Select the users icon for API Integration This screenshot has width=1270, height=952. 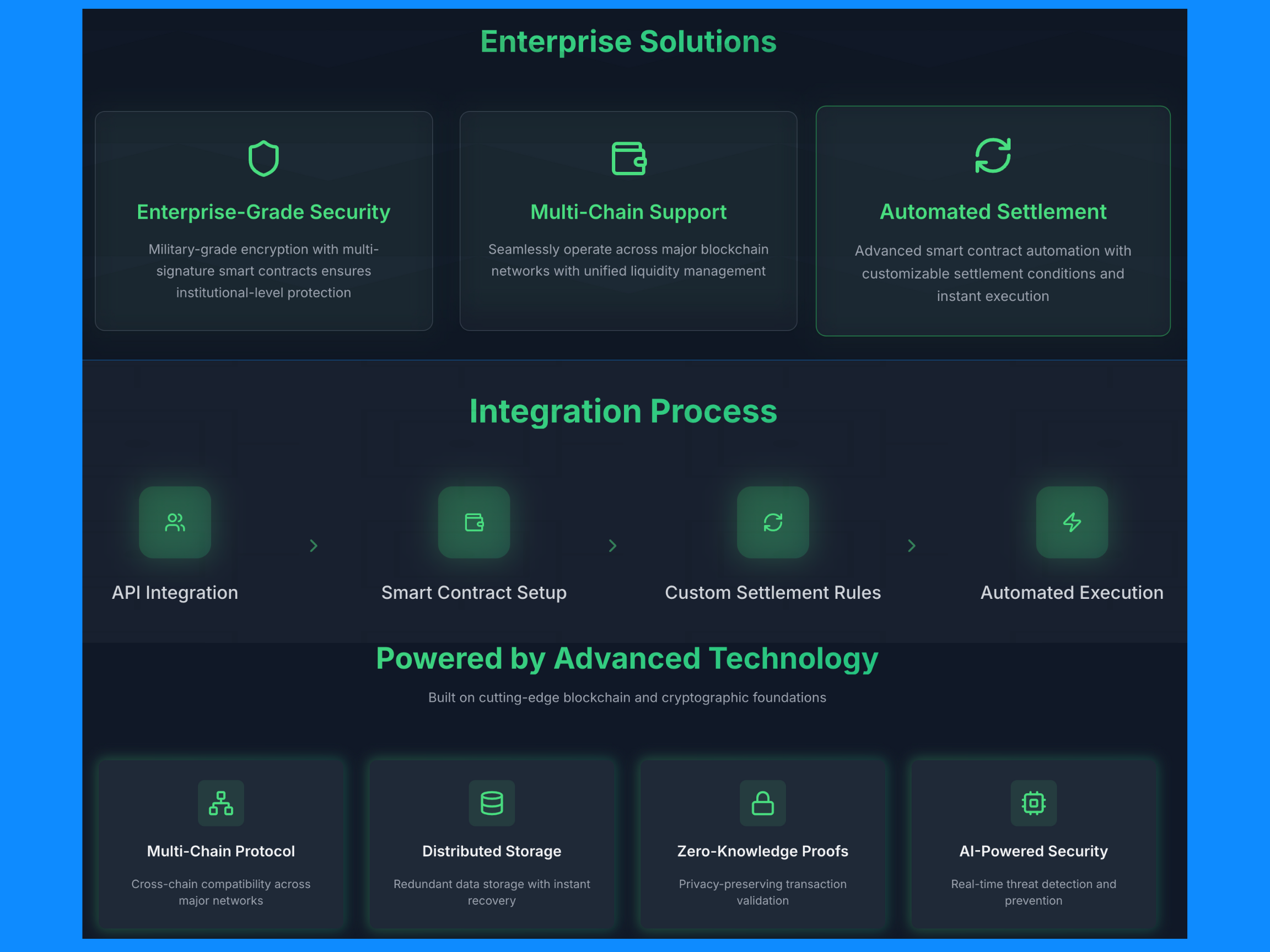click(x=175, y=522)
